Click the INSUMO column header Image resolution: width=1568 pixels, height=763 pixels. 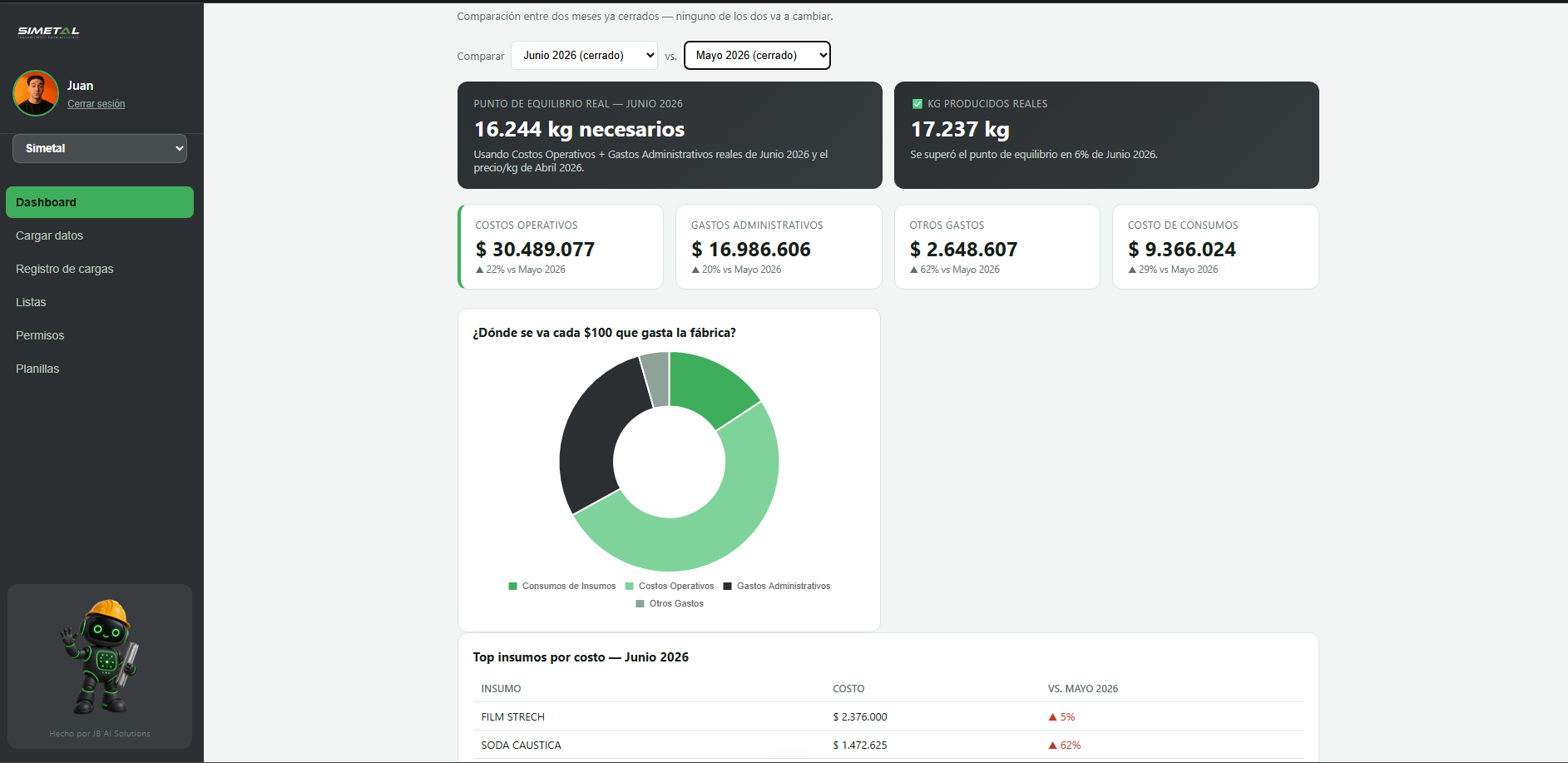[501, 689]
